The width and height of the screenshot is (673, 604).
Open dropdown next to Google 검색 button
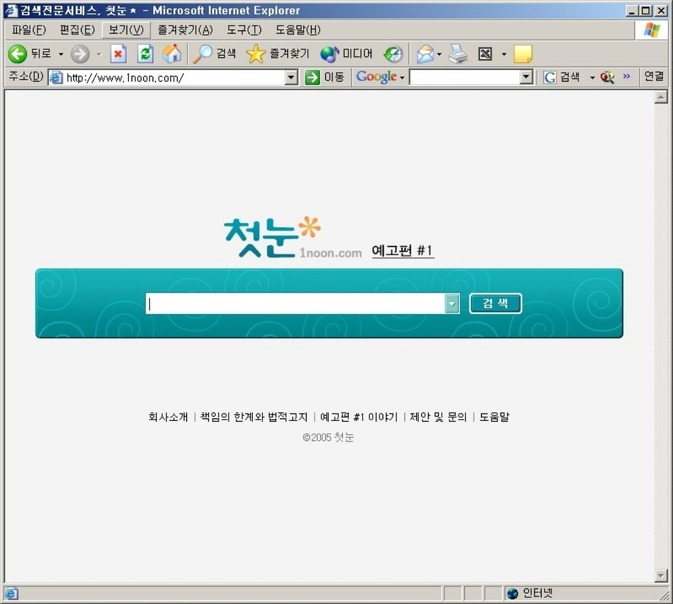(x=592, y=78)
